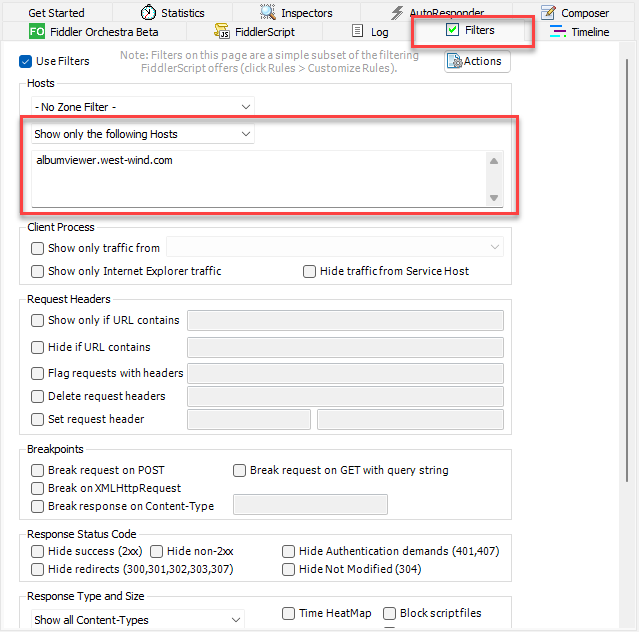Screen dimensions: 639x632
Task: Click the Filters page vertical scrollbar
Action: click(627, 271)
